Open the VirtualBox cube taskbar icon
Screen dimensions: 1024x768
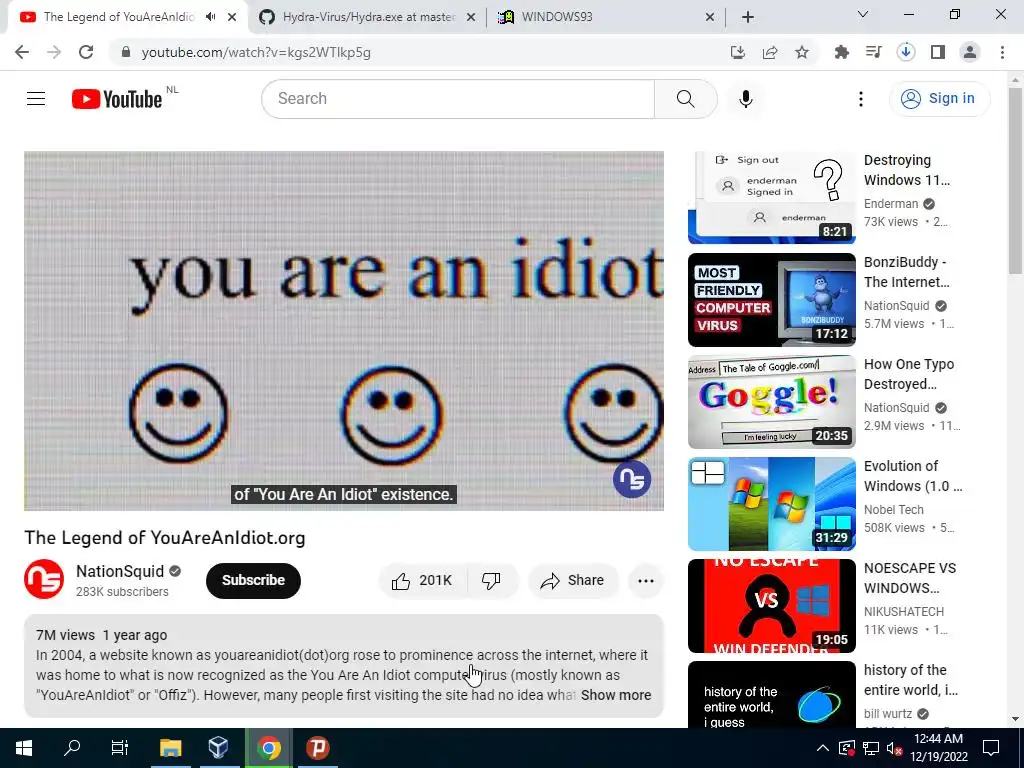(x=219, y=748)
